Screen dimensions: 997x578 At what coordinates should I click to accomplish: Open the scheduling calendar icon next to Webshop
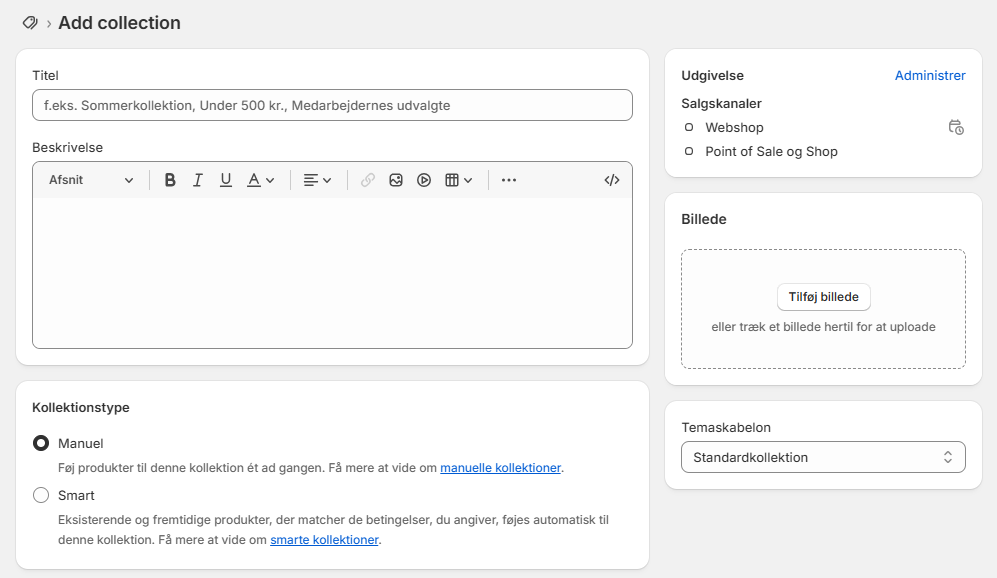[957, 128]
